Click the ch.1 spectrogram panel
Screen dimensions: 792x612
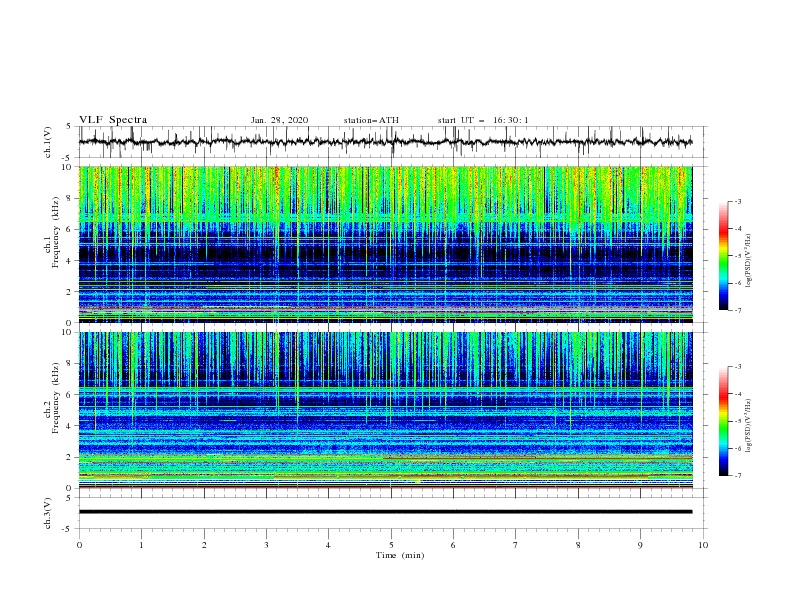pyautogui.click(x=386, y=244)
